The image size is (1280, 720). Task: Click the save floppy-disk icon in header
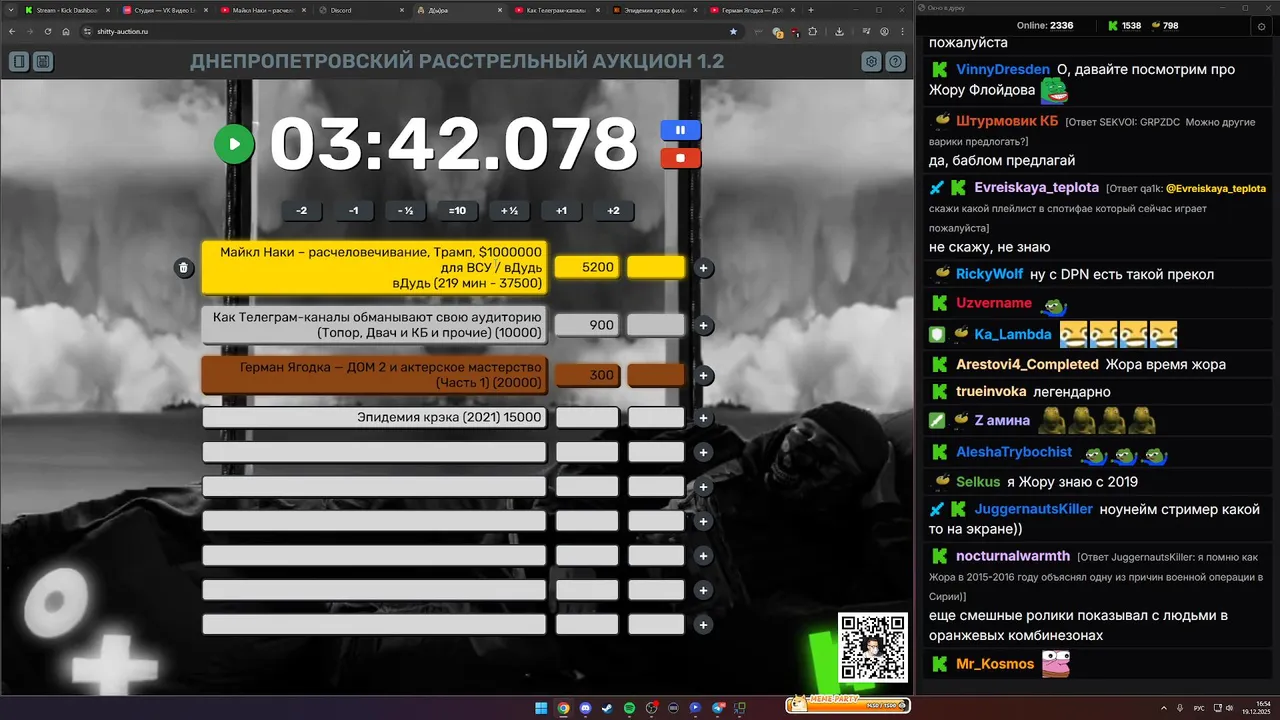click(x=43, y=62)
